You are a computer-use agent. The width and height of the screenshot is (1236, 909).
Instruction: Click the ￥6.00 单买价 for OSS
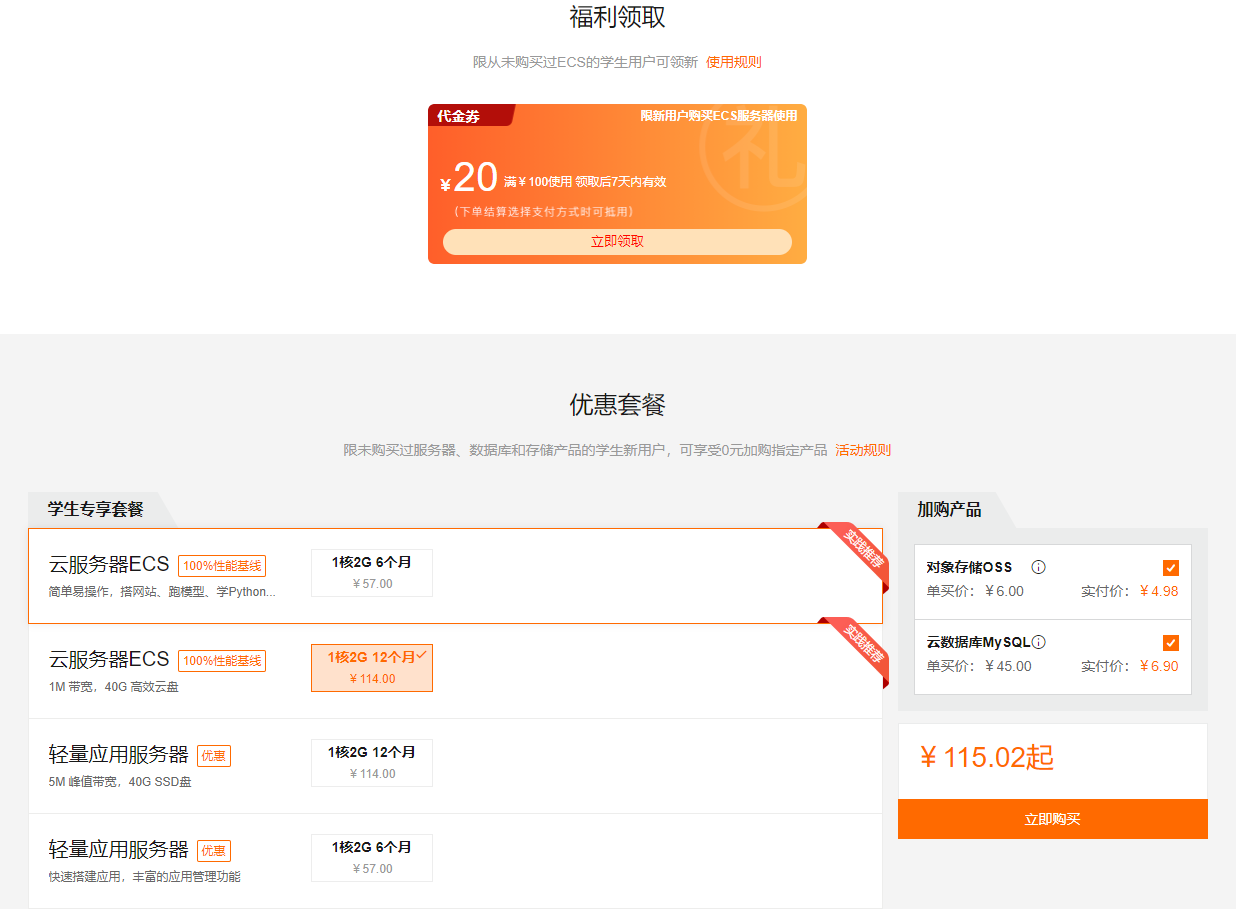pos(1004,591)
